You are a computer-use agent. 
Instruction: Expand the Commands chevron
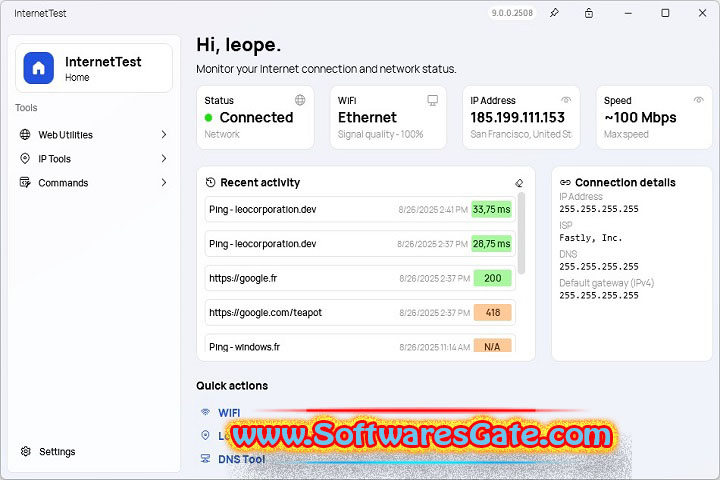164,182
